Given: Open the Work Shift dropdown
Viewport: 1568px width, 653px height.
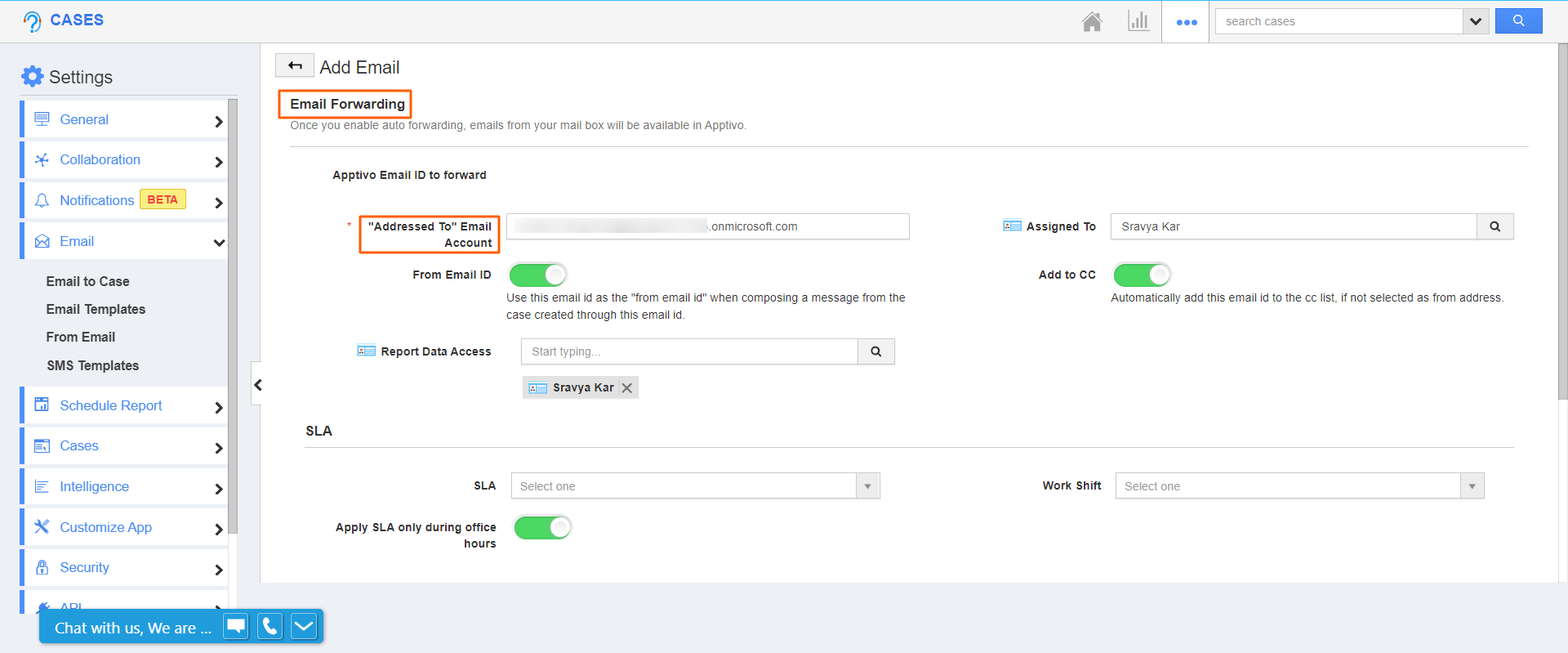Looking at the screenshot, I should [x=1299, y=486].
